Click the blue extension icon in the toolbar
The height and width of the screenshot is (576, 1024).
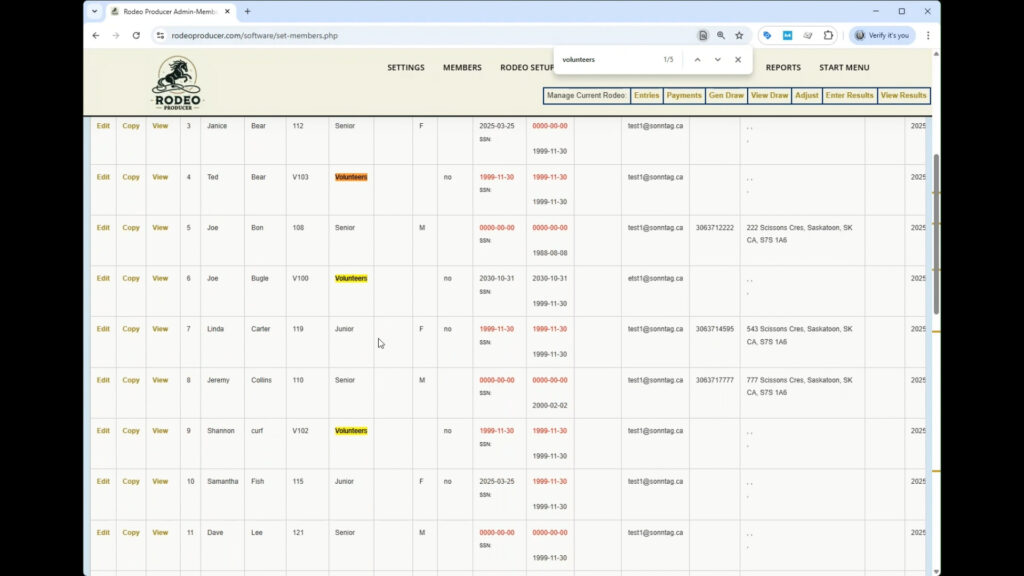click(x=766, y=35)
